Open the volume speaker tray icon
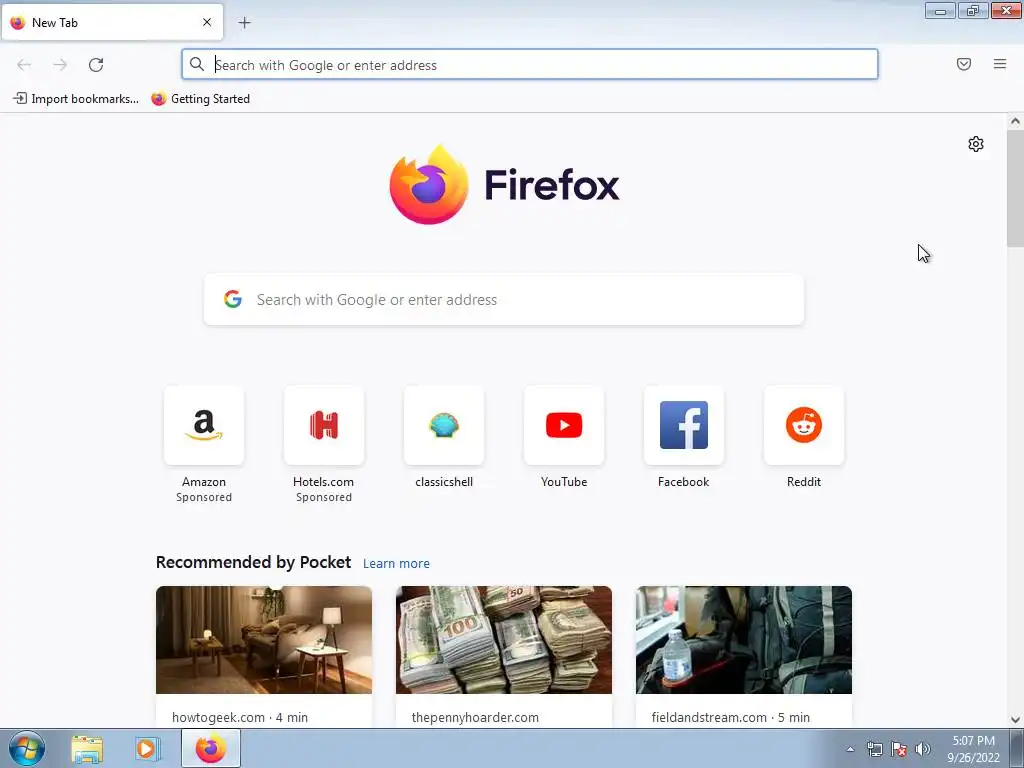 point(923,749)
